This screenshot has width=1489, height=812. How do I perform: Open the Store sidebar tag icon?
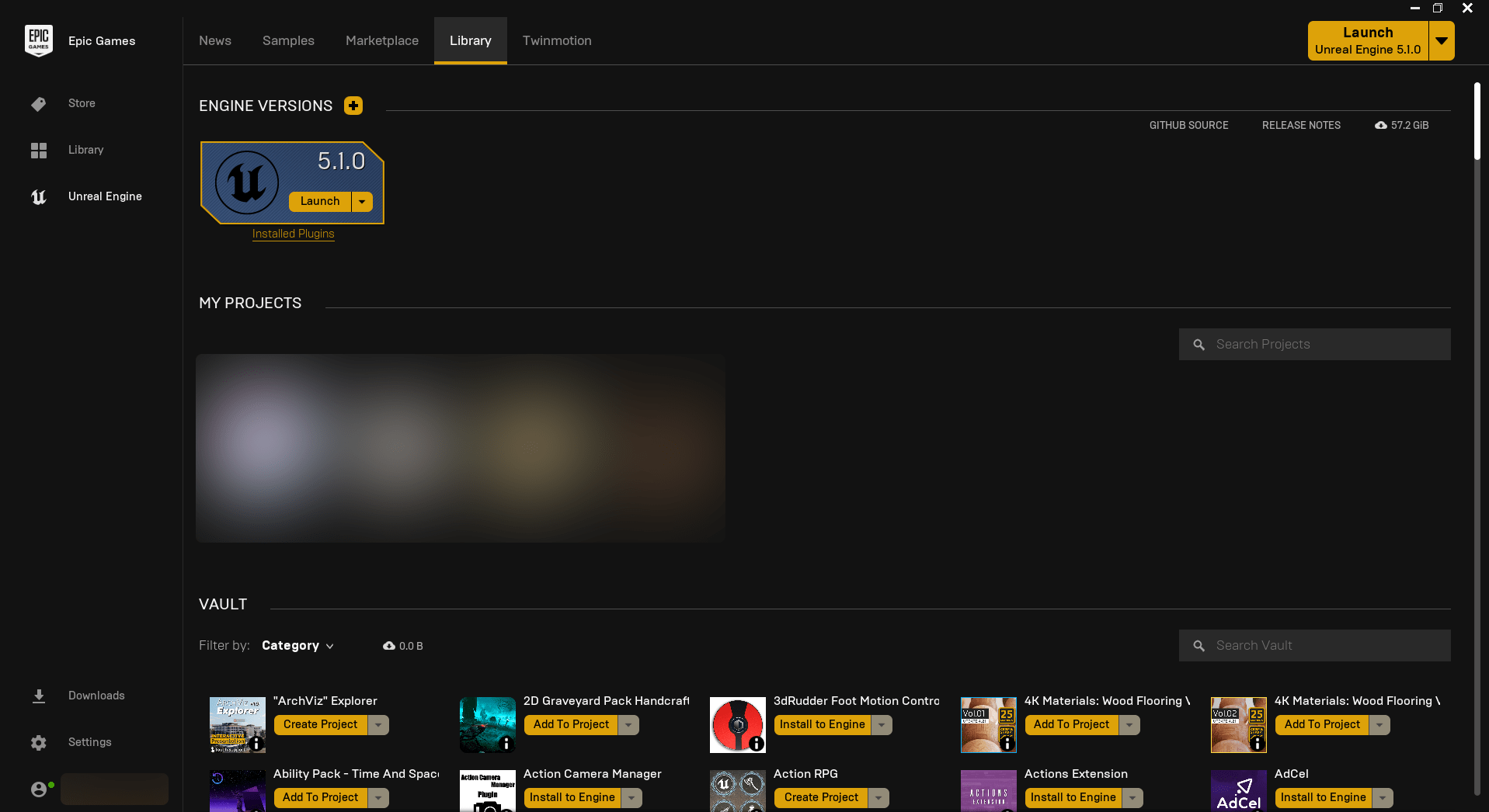pos(39,104)
